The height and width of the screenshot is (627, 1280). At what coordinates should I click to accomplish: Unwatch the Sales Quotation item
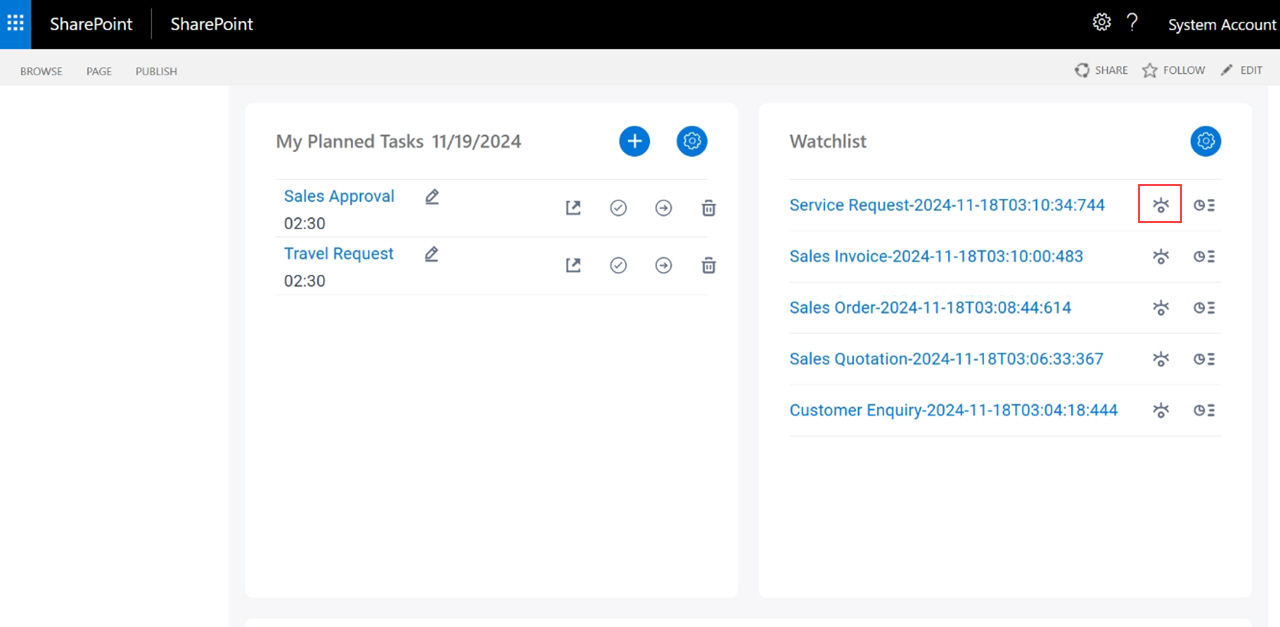[x=1160, y=359]
